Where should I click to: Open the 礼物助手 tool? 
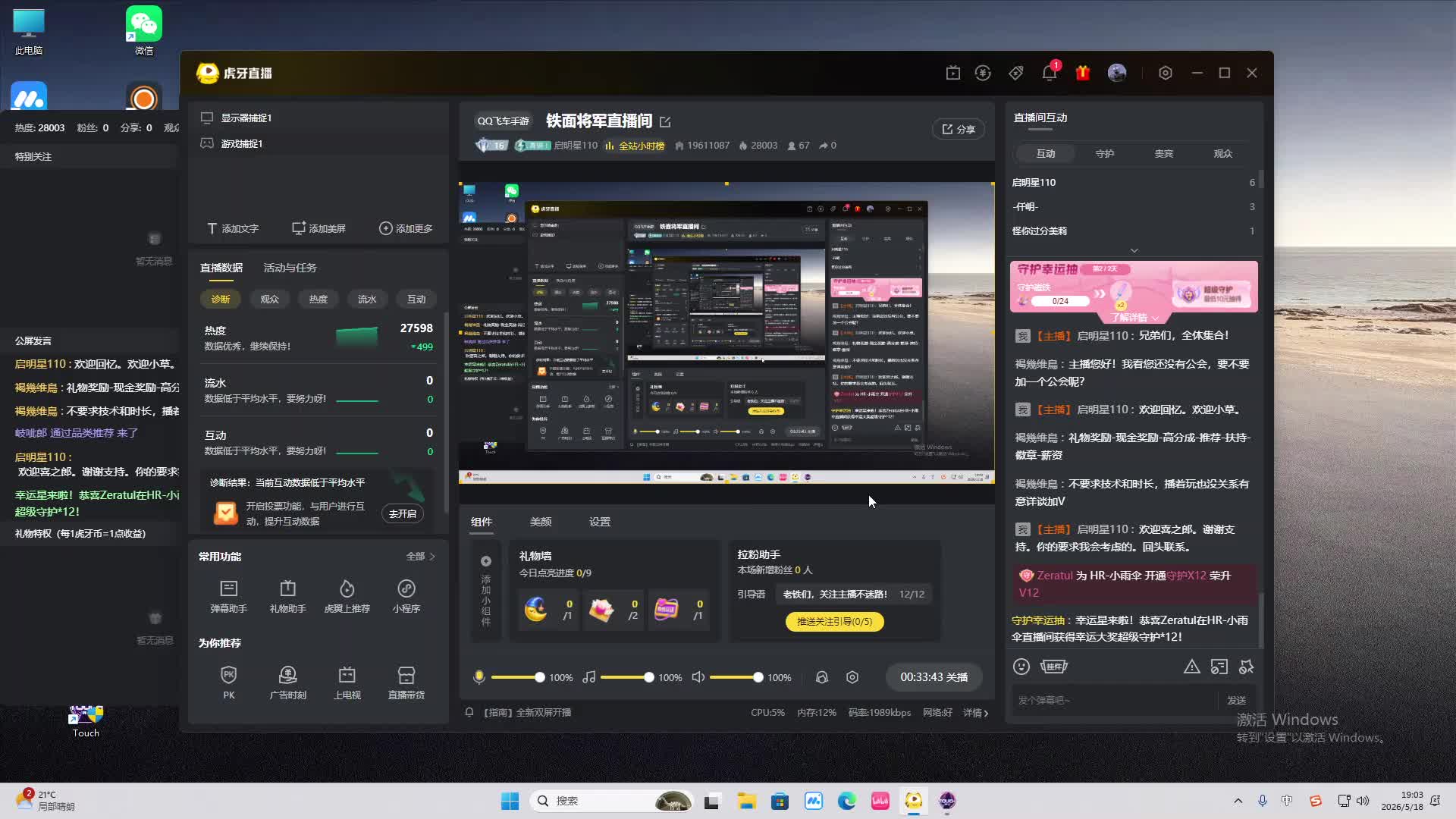(287, 595)
